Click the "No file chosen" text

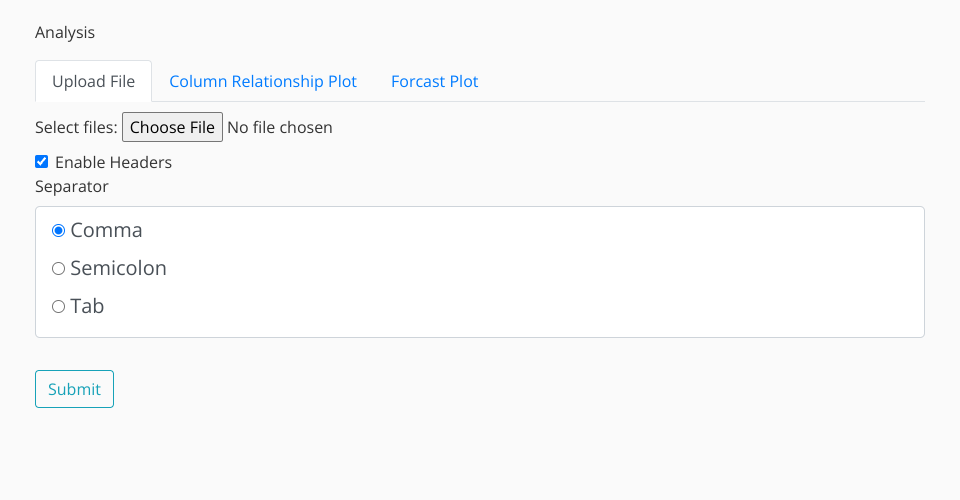point(280,127)
